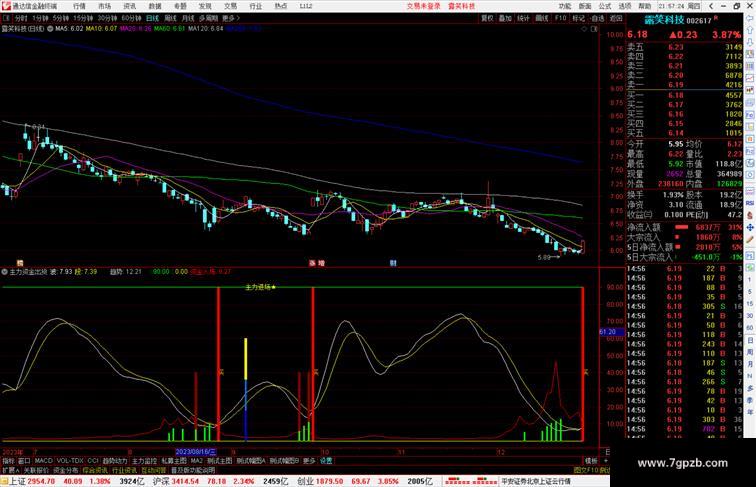Click the left arrow icon atop right sidebar

(x=750, y=18)
